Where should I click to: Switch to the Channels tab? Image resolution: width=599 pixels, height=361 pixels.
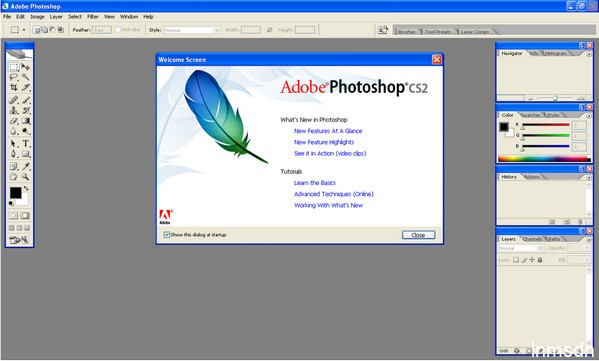(532, 239)
